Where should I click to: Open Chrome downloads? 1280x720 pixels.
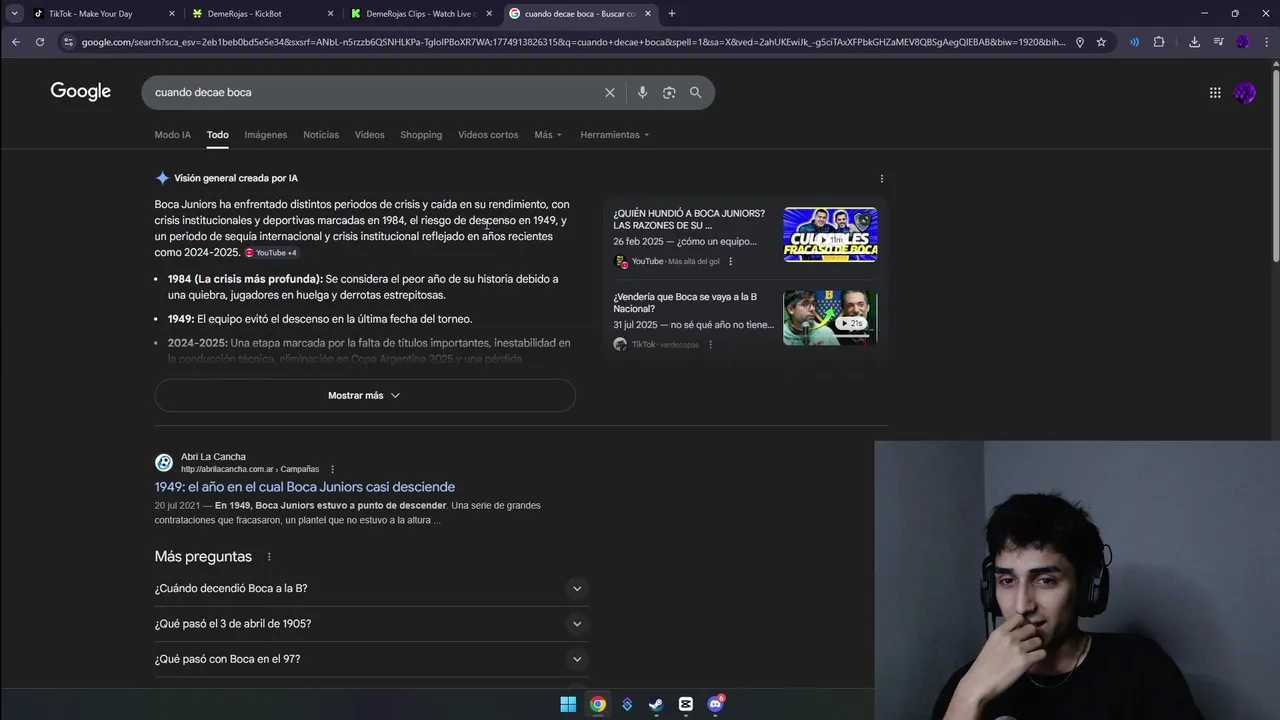[x=1194, y=42]
